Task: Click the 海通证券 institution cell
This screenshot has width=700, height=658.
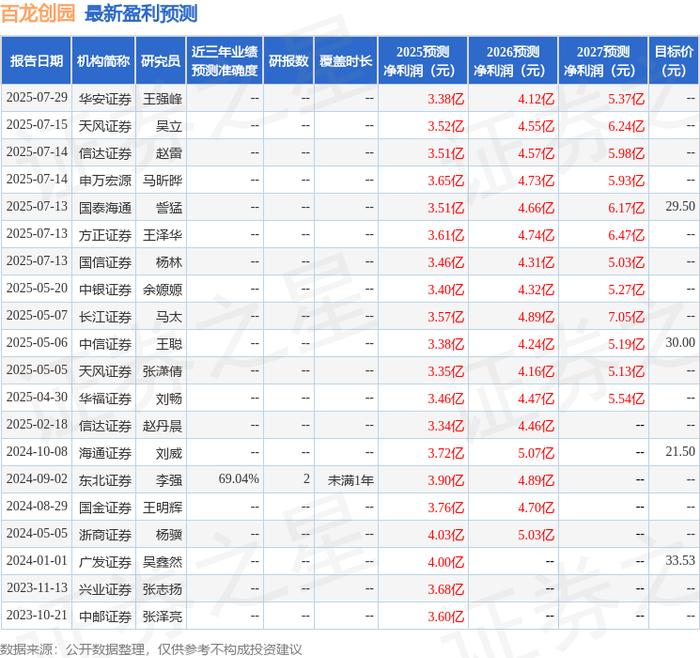Action: [x=105, y=453]
